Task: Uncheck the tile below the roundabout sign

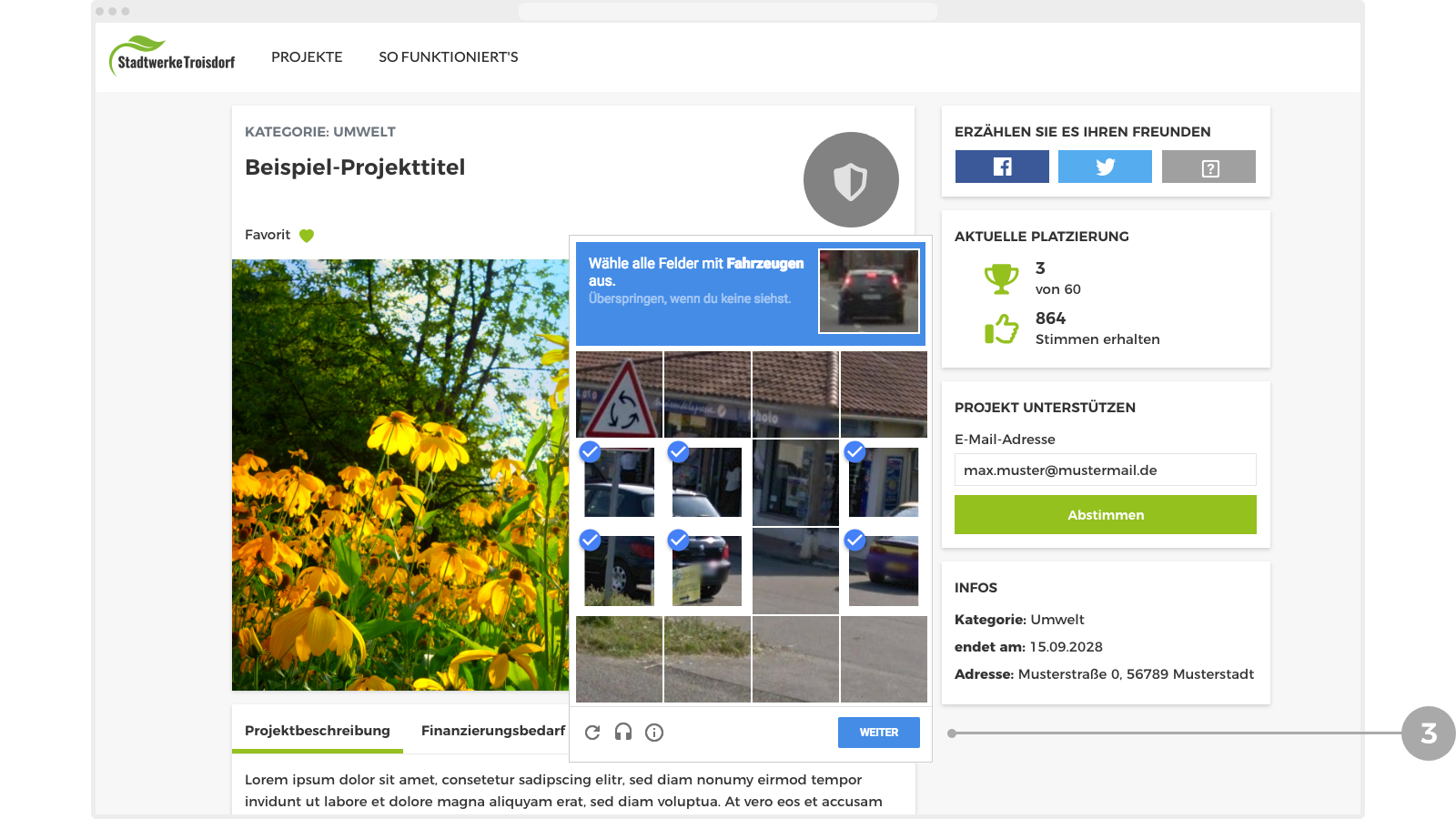Action: (619, 482)
